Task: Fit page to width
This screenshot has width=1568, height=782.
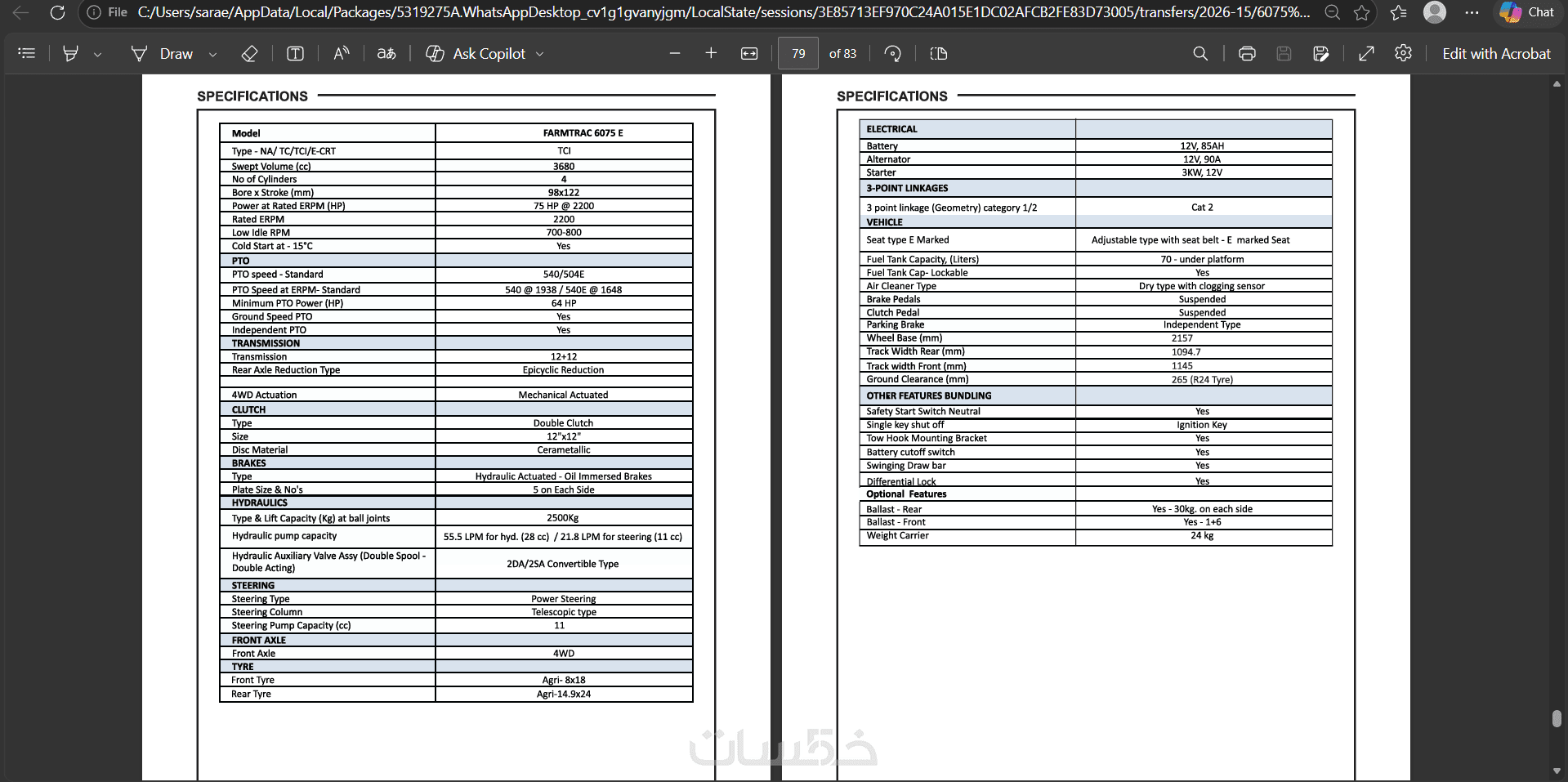Action: click(749, 53)
